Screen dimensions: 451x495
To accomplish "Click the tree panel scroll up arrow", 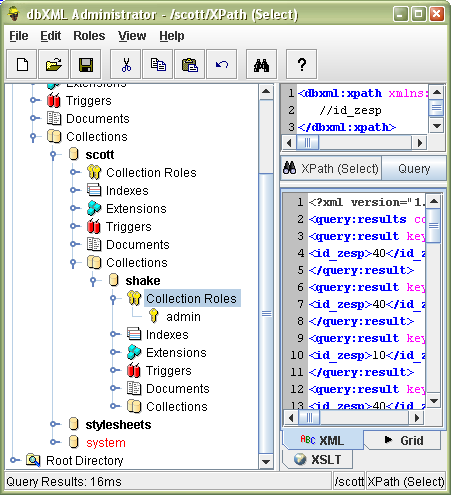I will tap(266, 91).
